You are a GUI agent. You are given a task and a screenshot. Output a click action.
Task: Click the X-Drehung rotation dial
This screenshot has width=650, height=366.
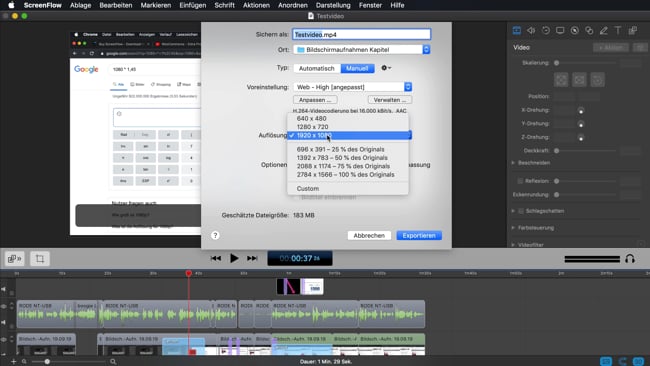click(x=581, y=111)
